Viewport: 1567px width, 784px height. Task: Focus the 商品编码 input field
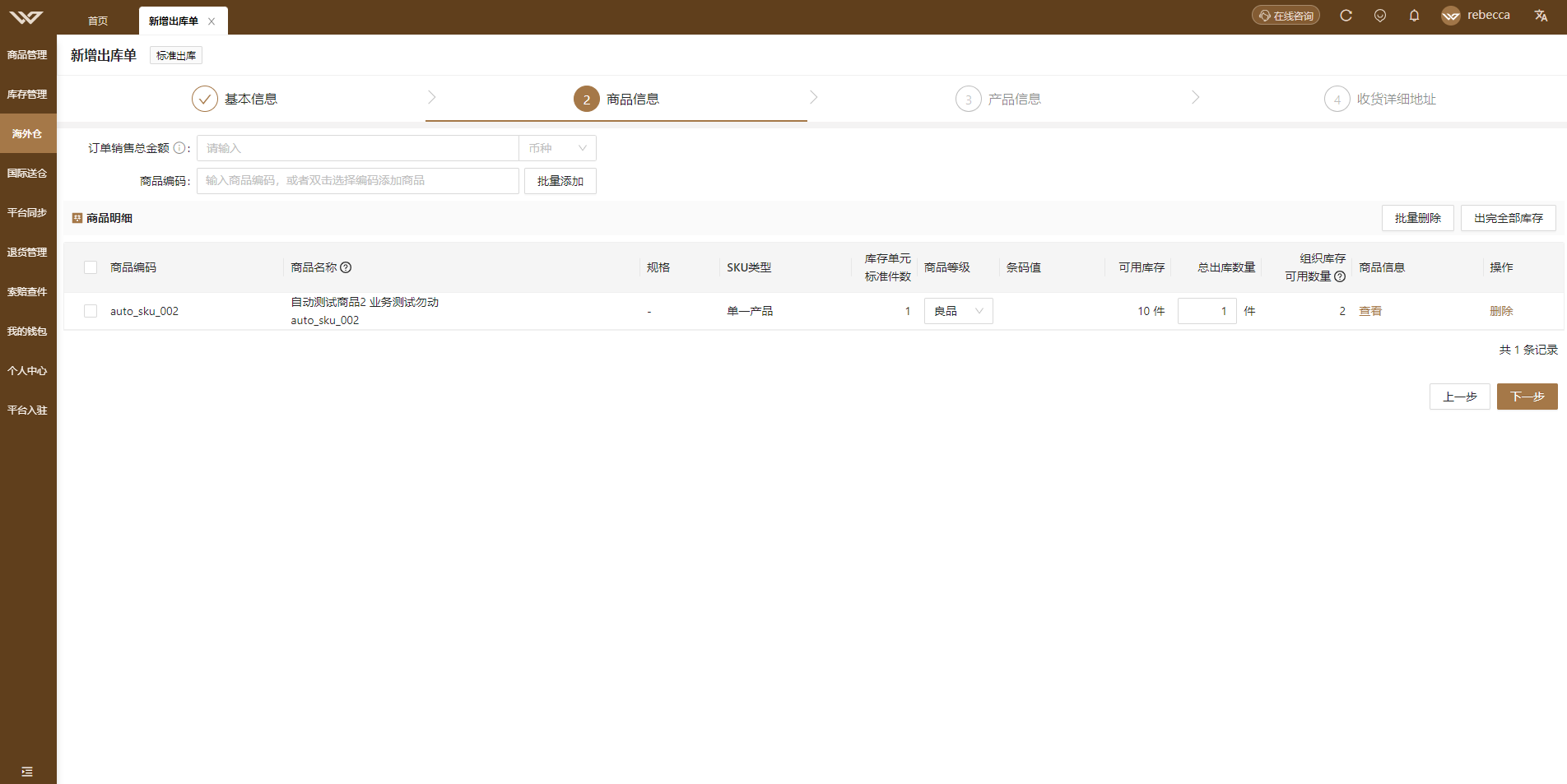pos(357,181)
